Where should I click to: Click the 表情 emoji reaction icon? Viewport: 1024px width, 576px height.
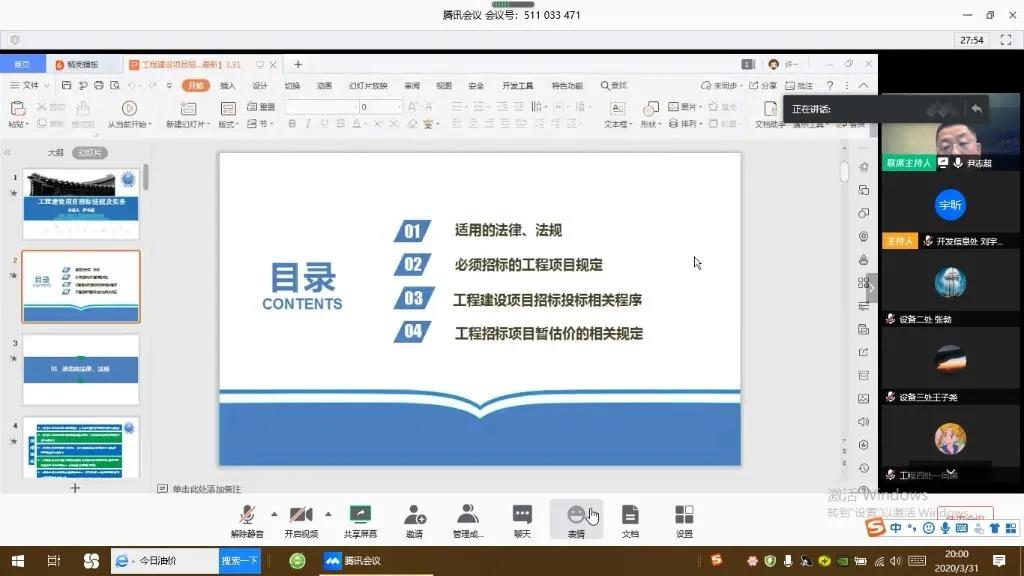pos(576,515)
